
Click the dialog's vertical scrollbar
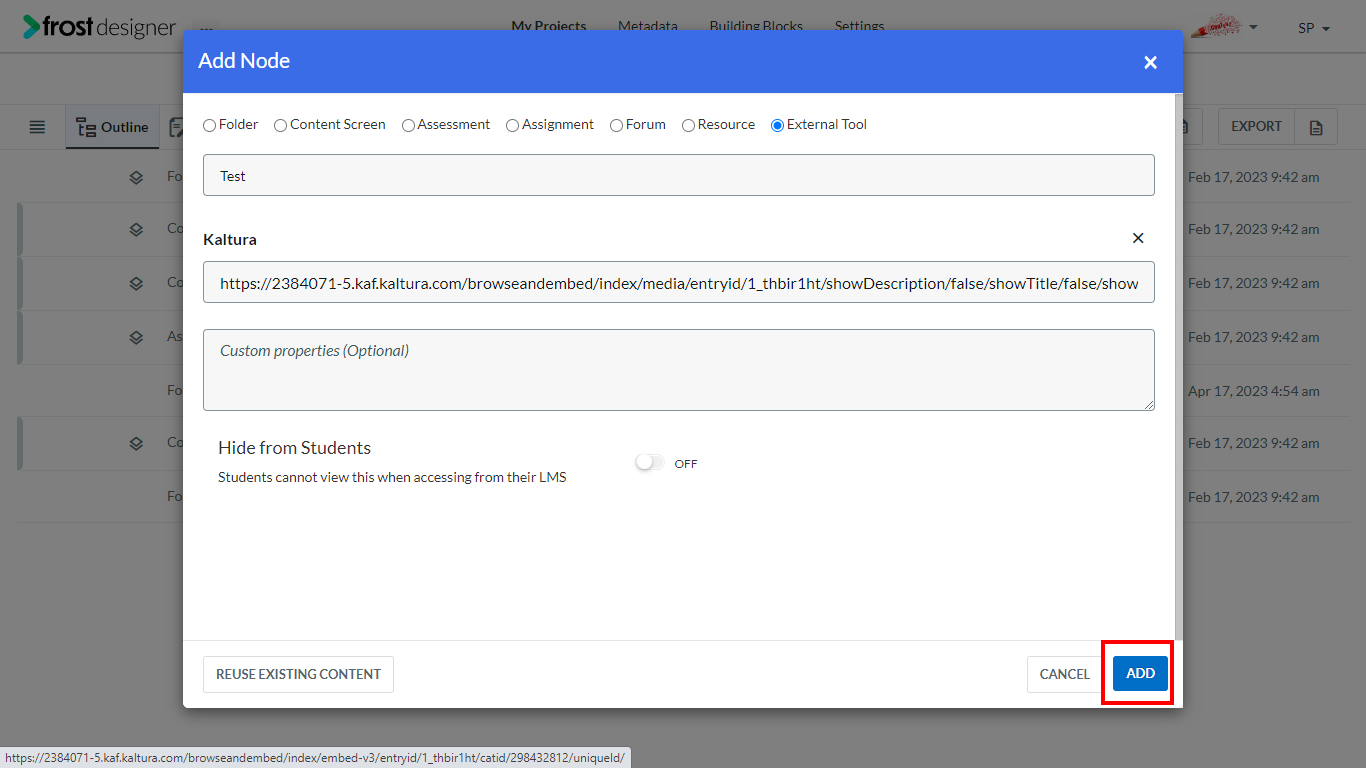coord(1179,366)
